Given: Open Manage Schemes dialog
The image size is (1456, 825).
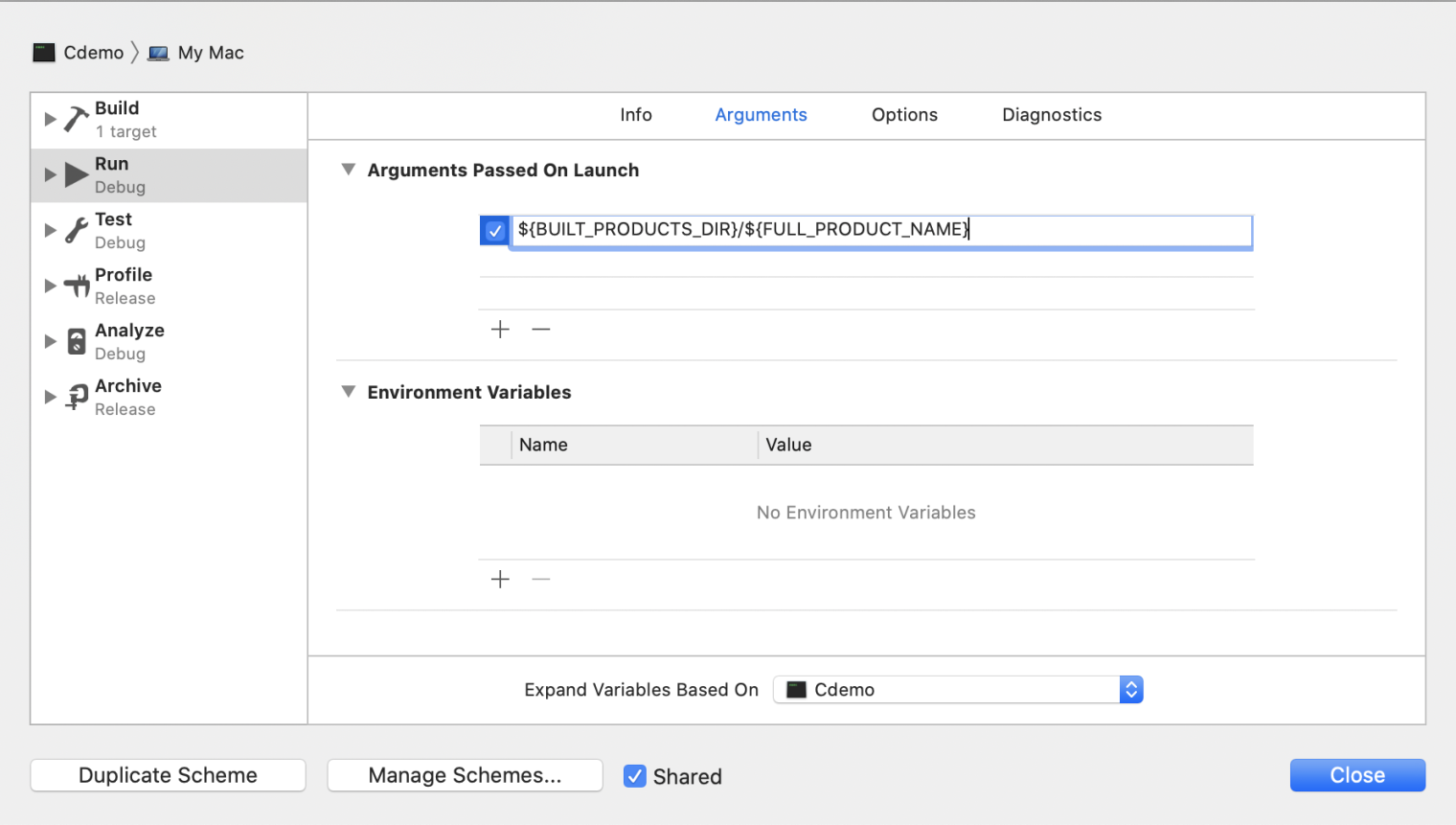Looking at the screenshot, I should 465,775.
